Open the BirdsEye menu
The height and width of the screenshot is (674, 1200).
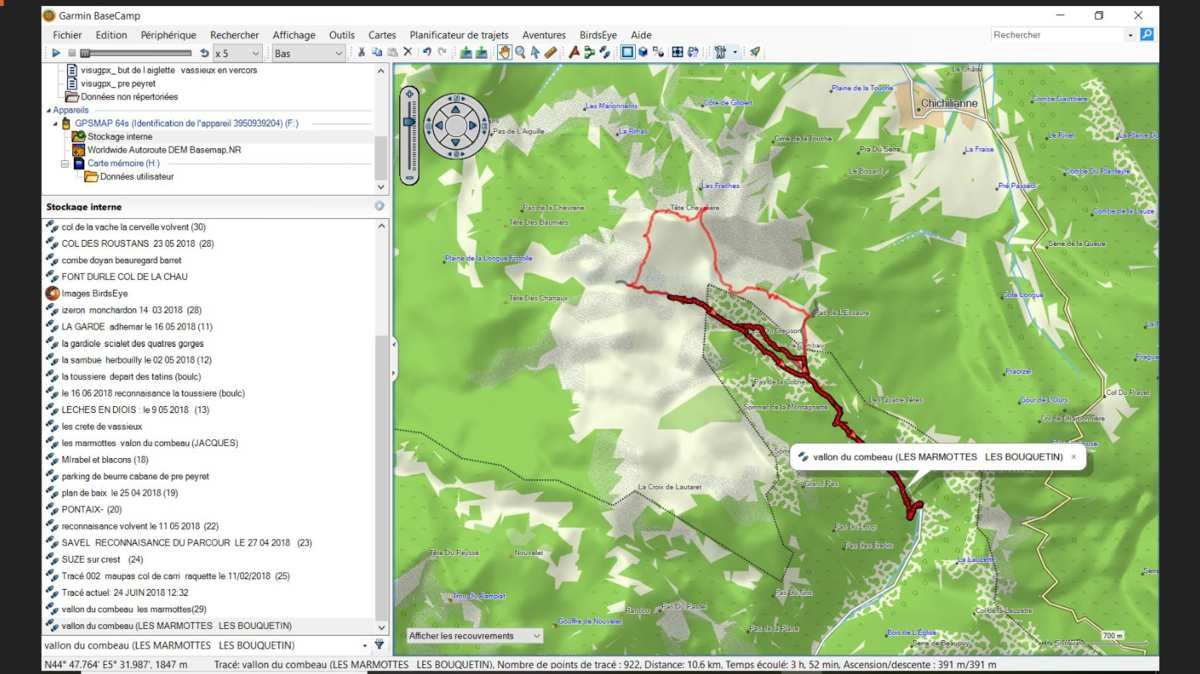click(599, 35)
